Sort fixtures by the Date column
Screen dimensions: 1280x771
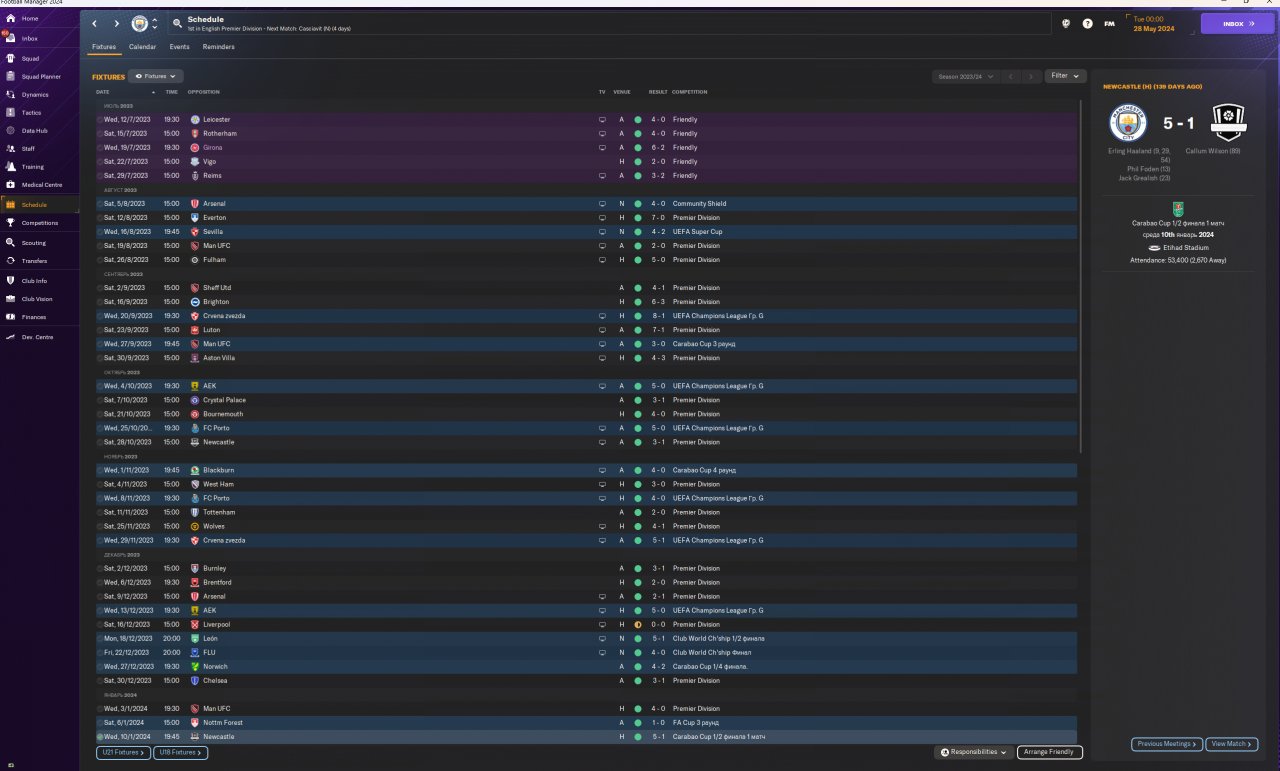click(103, 92)
